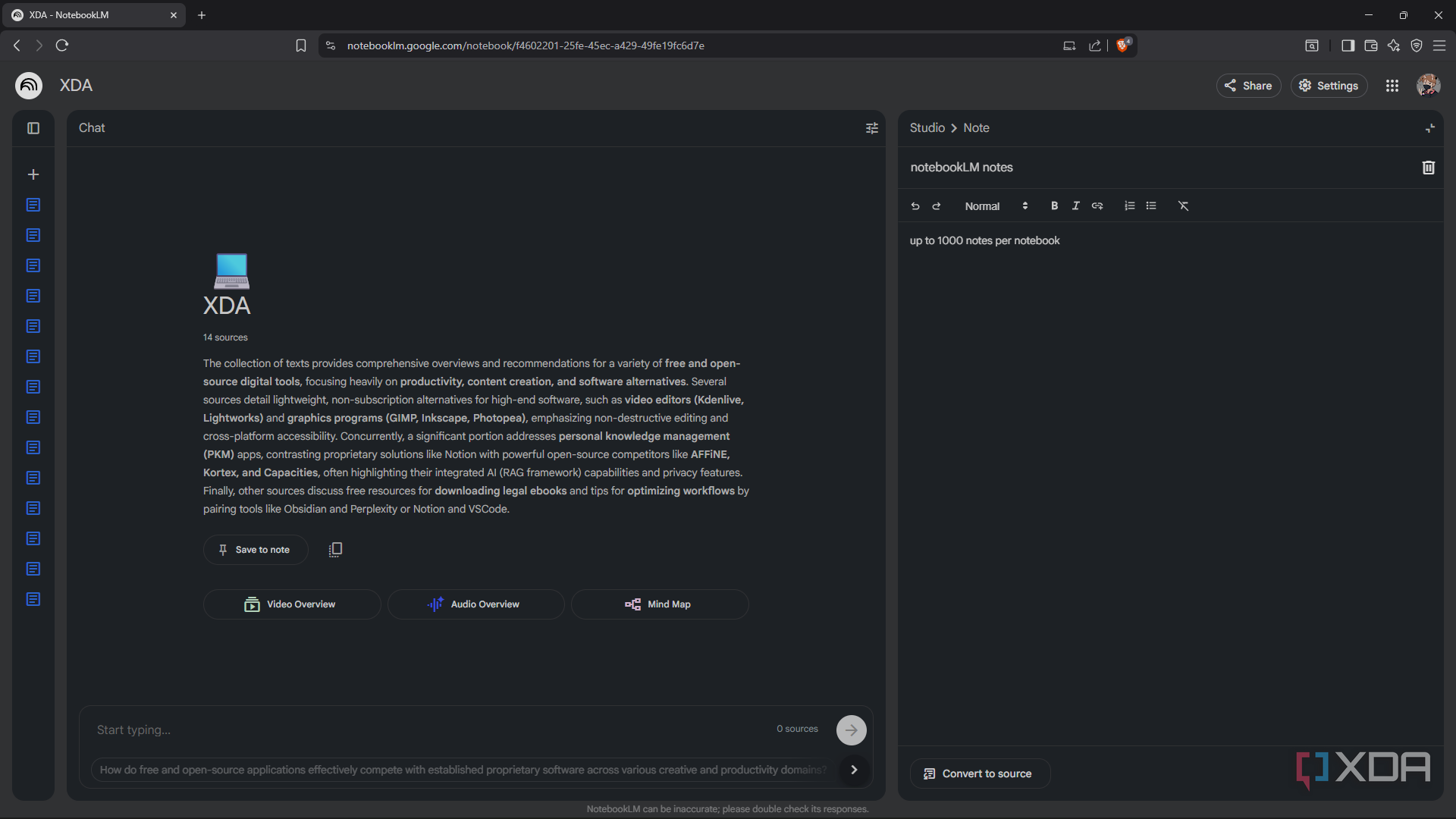Image resolution: width=1456 pixels, height=819 pixels.
Task: Open the cast/install screen icon in address bar
Action: tap(1069, 45)
